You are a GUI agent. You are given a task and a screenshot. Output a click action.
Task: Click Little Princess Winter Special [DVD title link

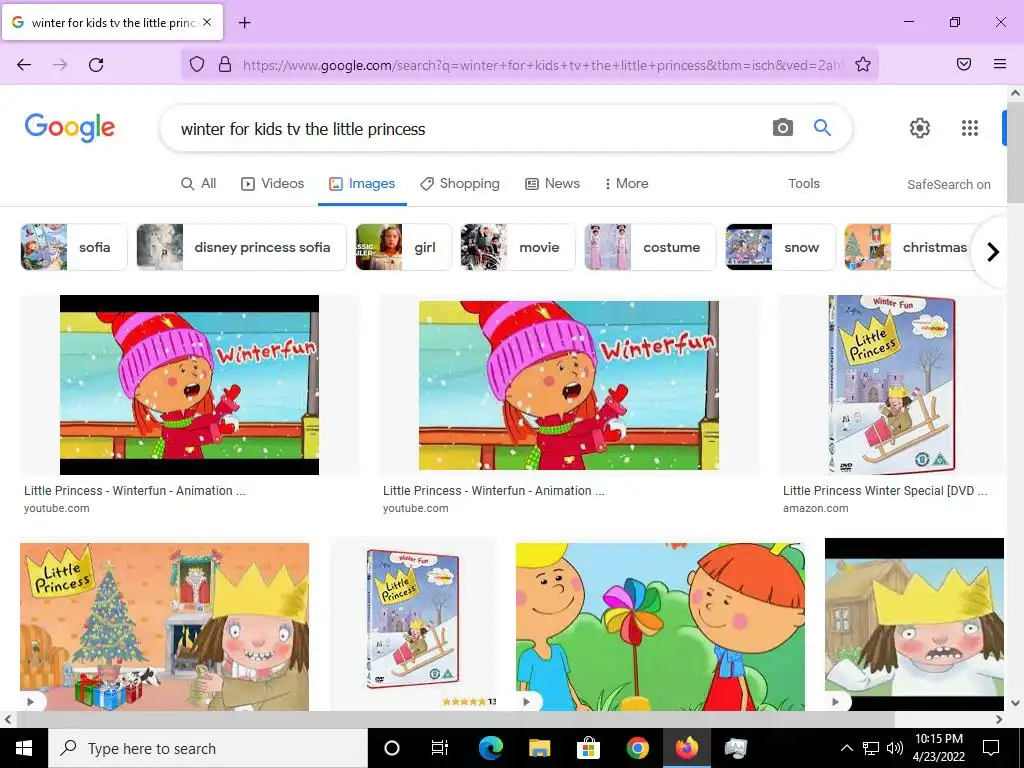[x=885, y=490]
